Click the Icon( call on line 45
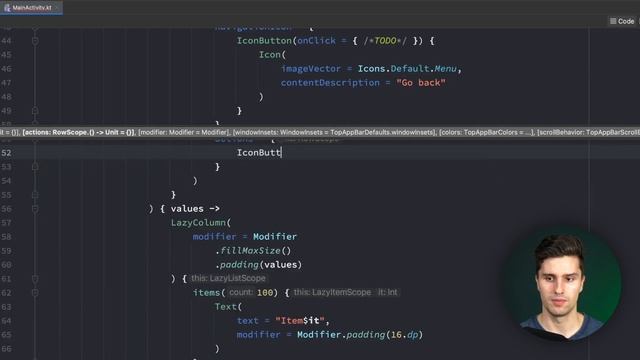The width and height of the screenshot is (640, 360). click(272, 55)
